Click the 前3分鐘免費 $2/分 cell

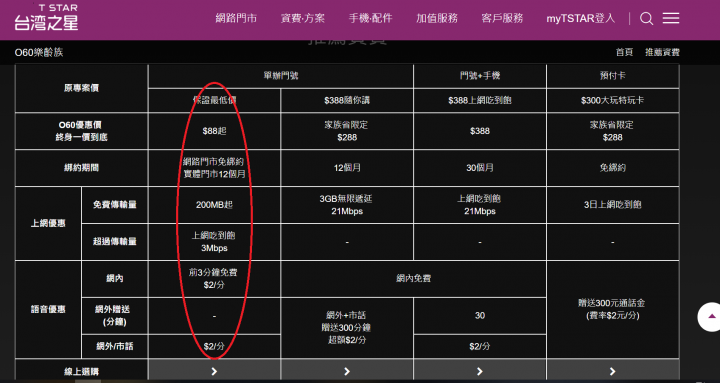[x=214, y=278]
